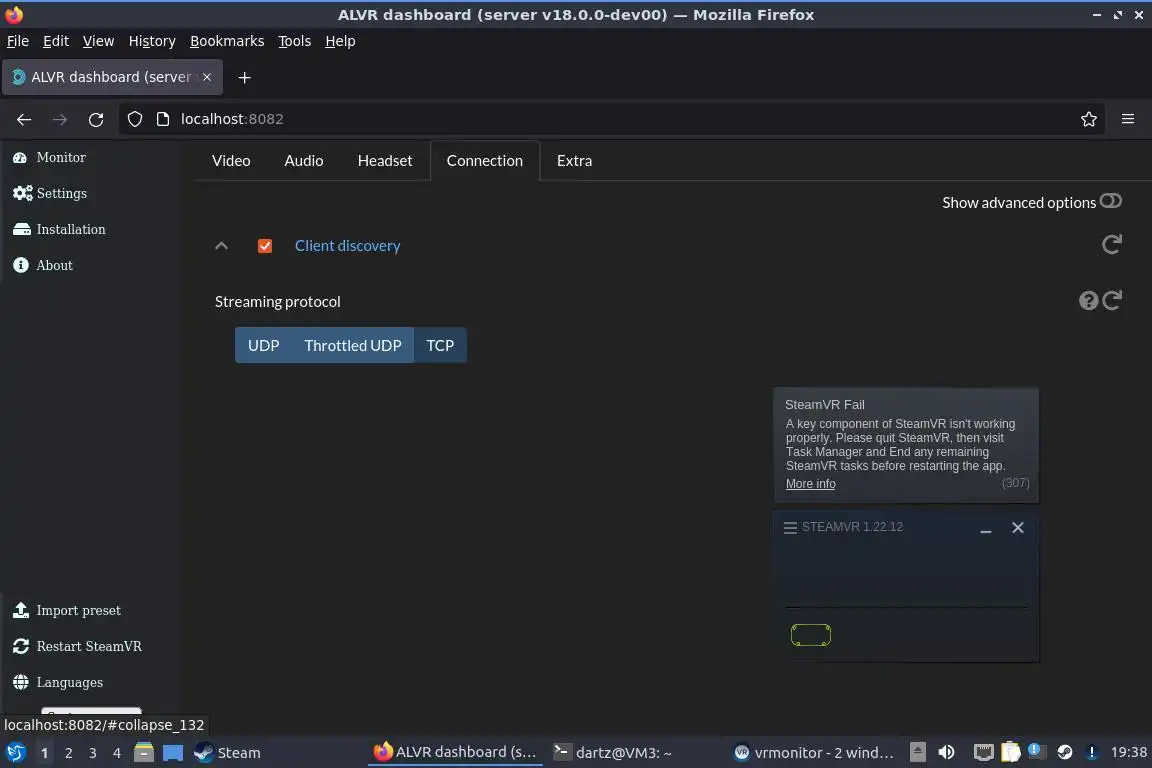Click the show desktop taskbar icon

click(173, 753)
